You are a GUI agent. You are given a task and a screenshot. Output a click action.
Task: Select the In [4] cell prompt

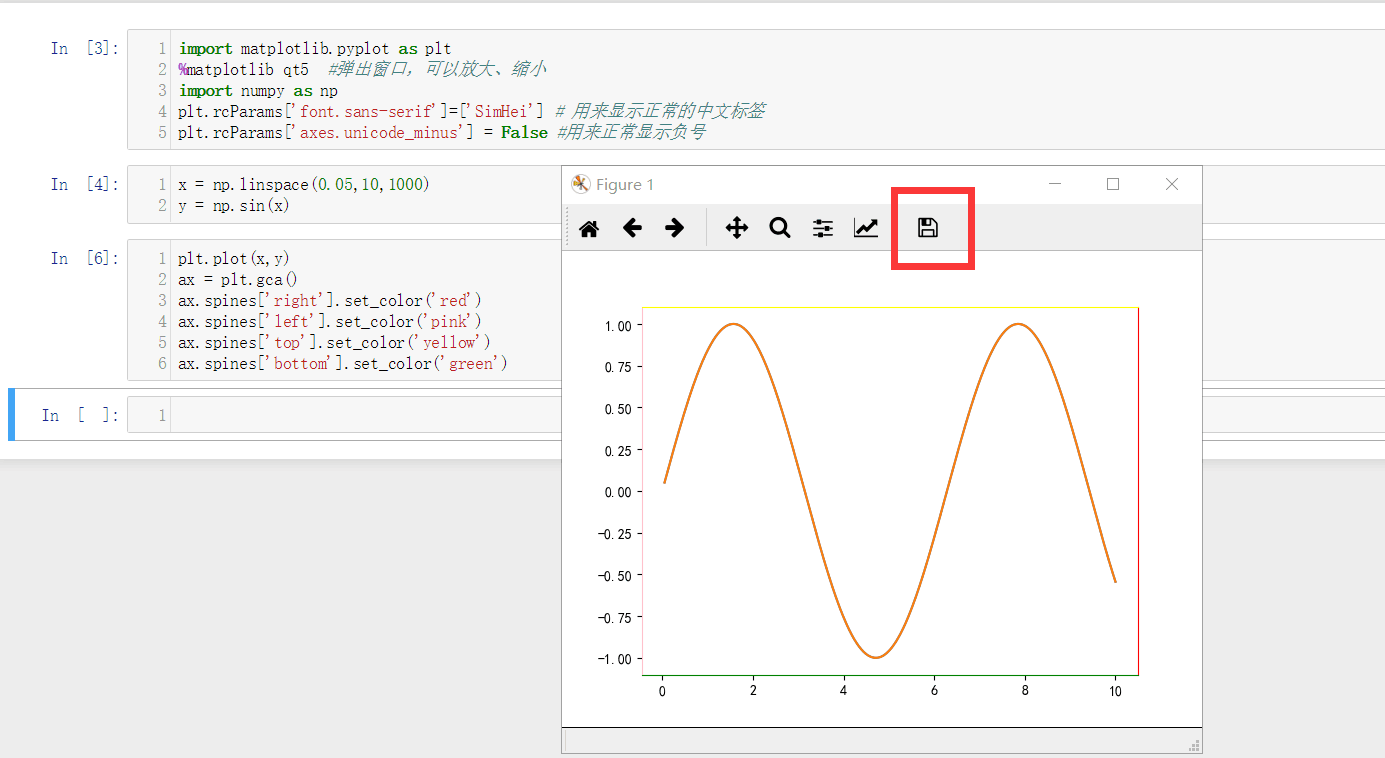click(85, 184)
